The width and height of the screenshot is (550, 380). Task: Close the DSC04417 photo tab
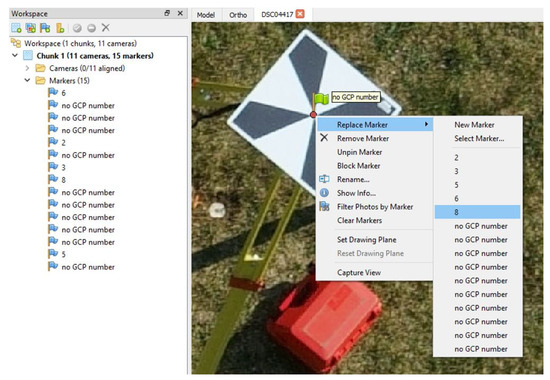[300, 14]
